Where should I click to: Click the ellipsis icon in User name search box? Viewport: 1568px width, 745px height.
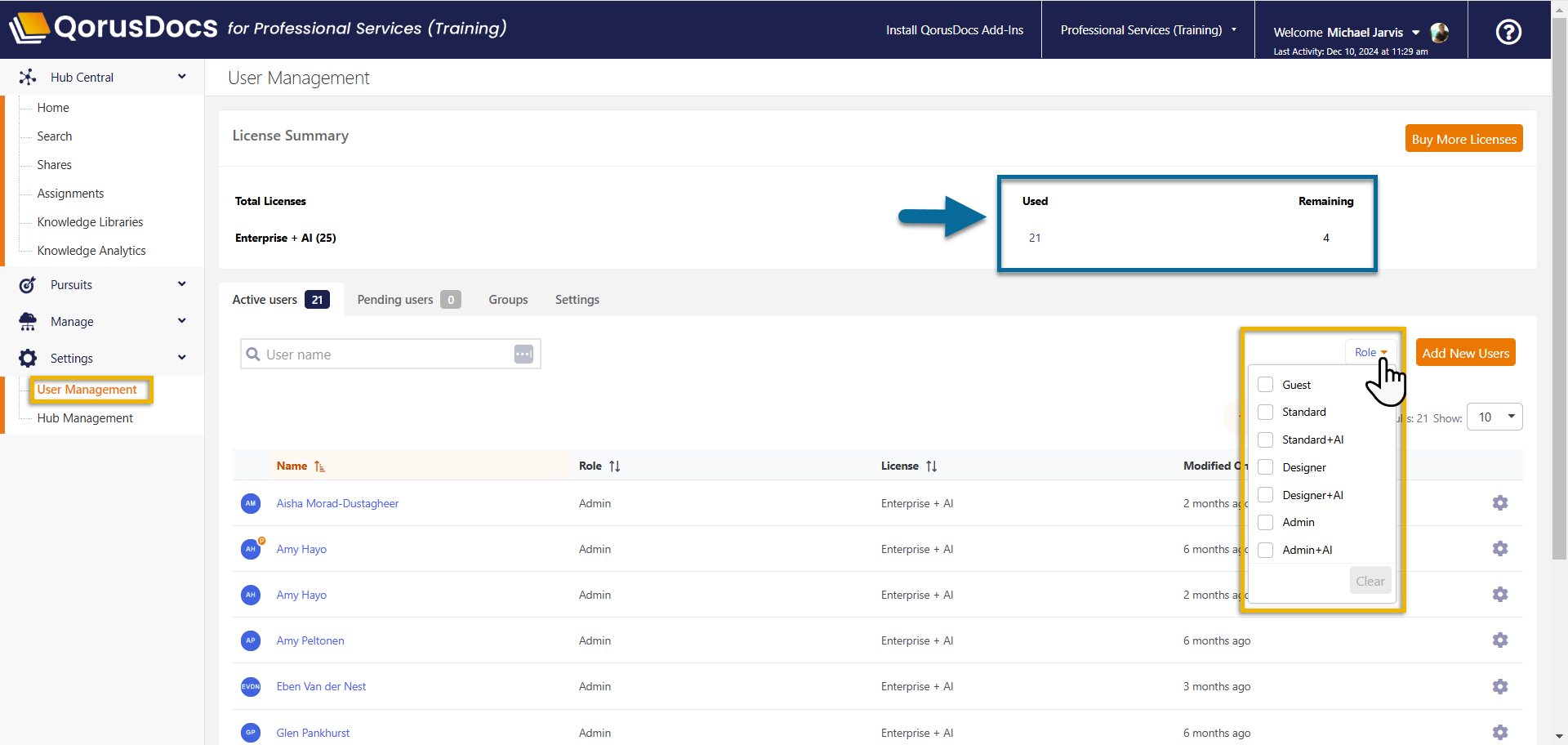[x=523, y=354]
